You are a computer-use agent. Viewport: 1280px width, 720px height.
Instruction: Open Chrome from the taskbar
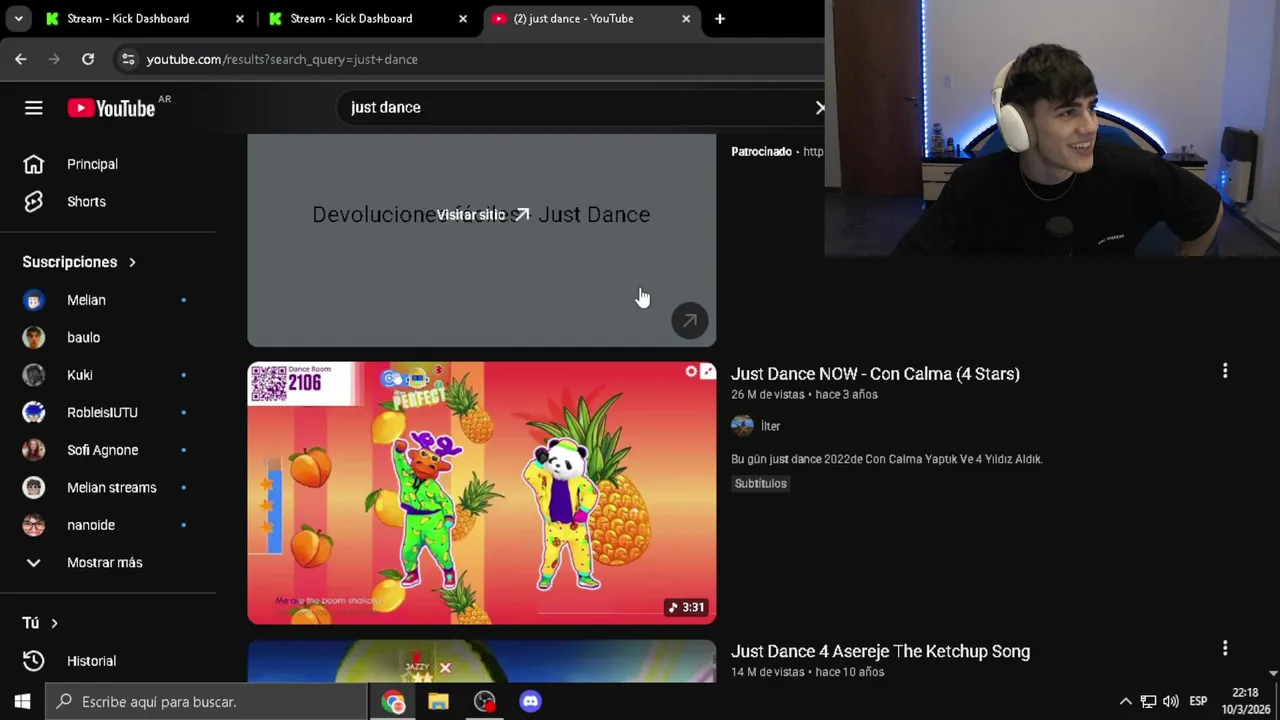click(393, 702)
